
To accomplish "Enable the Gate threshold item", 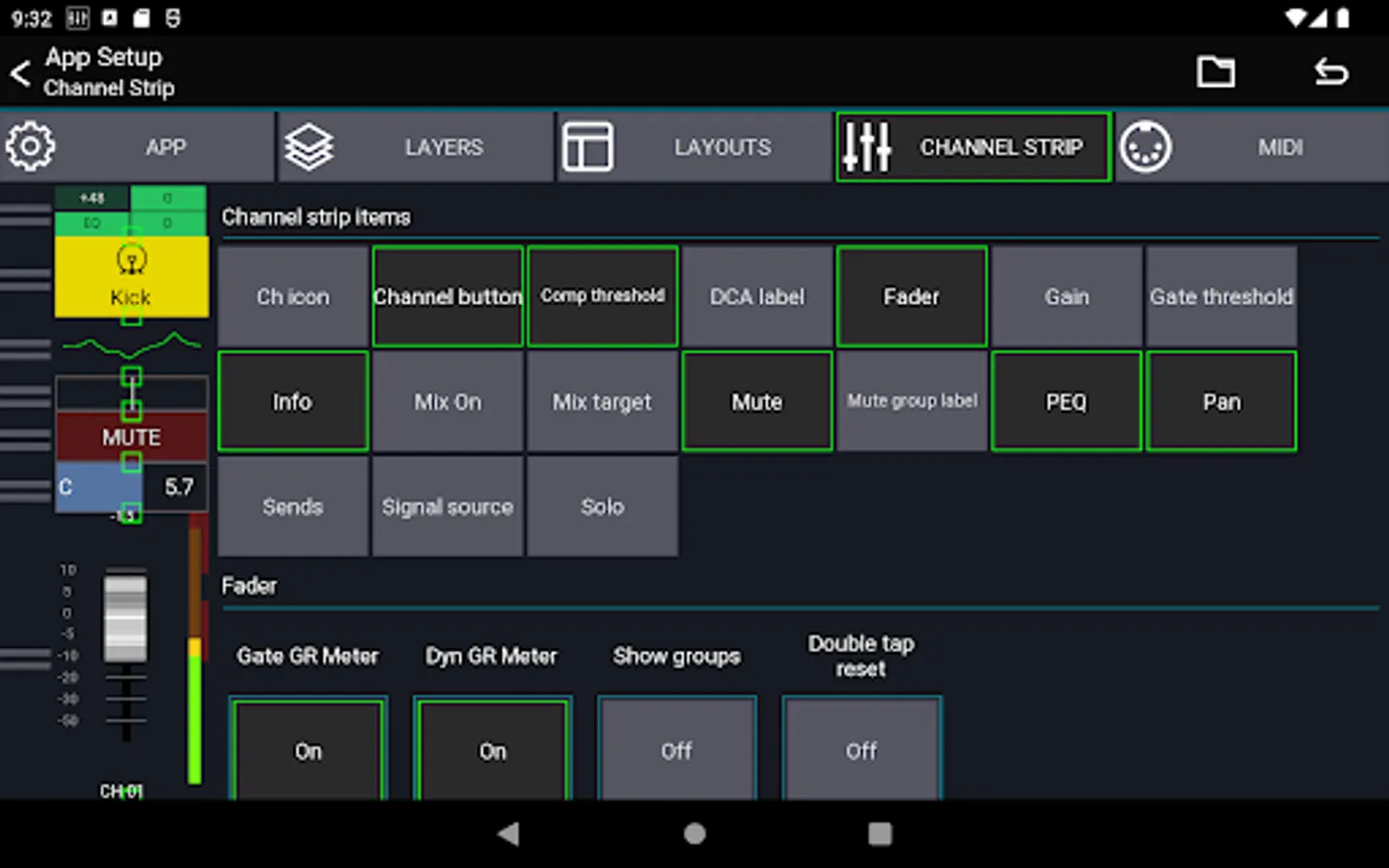I will [1221, 296].
